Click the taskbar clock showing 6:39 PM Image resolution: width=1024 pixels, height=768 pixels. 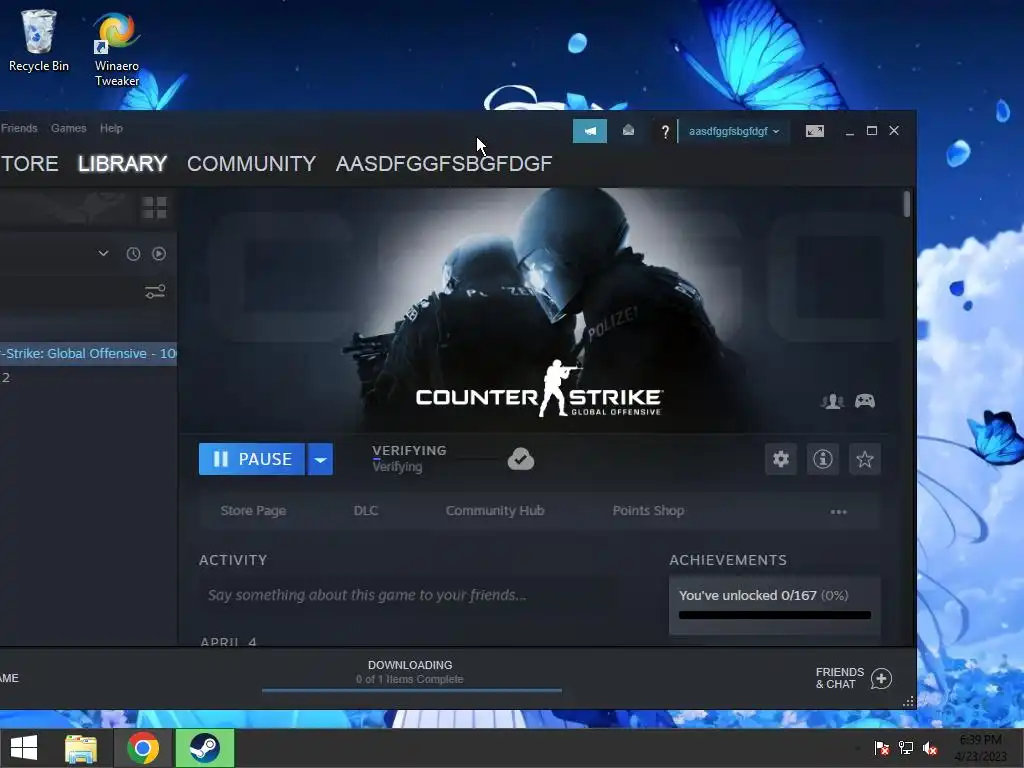point(980,748)
